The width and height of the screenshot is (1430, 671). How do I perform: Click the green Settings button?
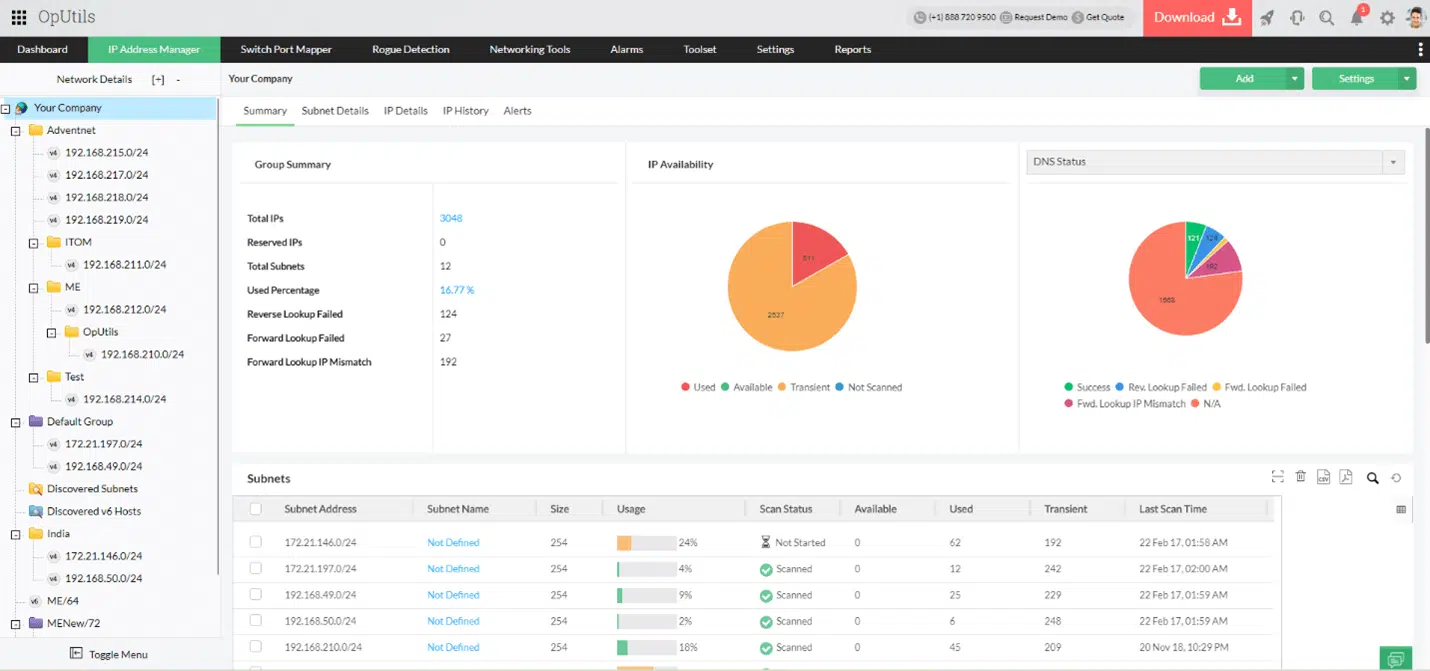(x=1356, y=79)
